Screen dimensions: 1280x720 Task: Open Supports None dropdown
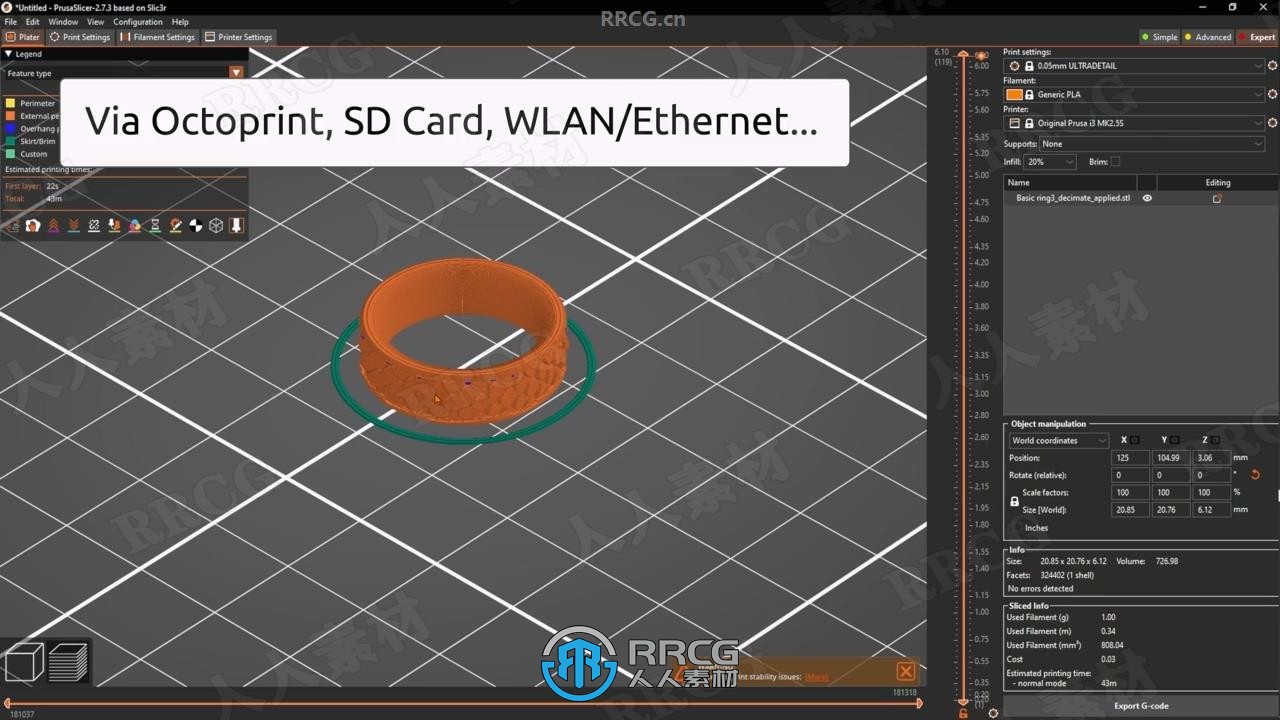click(x=1151, y=144)
